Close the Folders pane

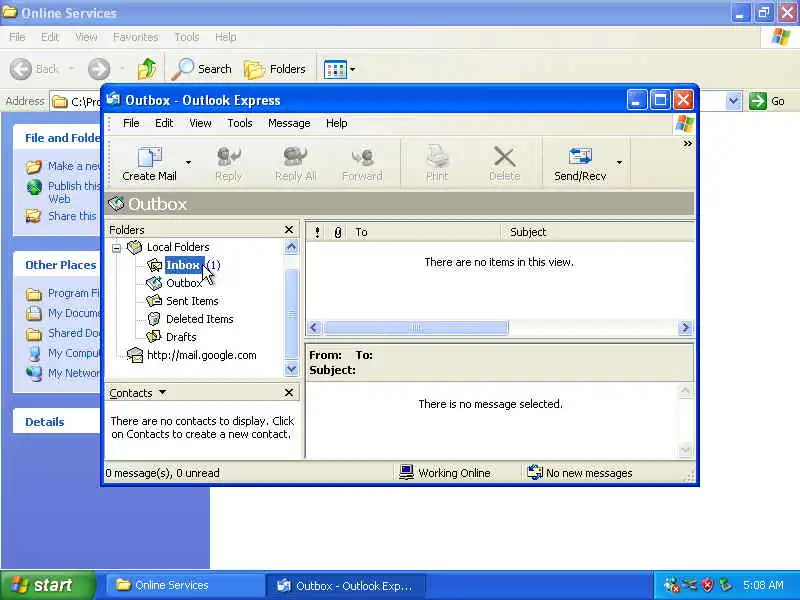(289, 230)
